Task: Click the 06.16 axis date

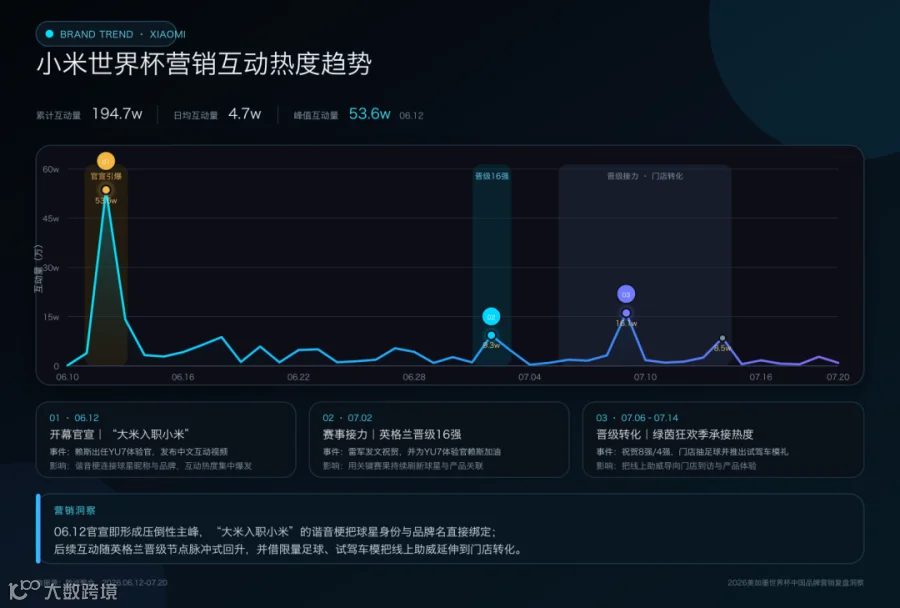Action: (x=183, y=377)
